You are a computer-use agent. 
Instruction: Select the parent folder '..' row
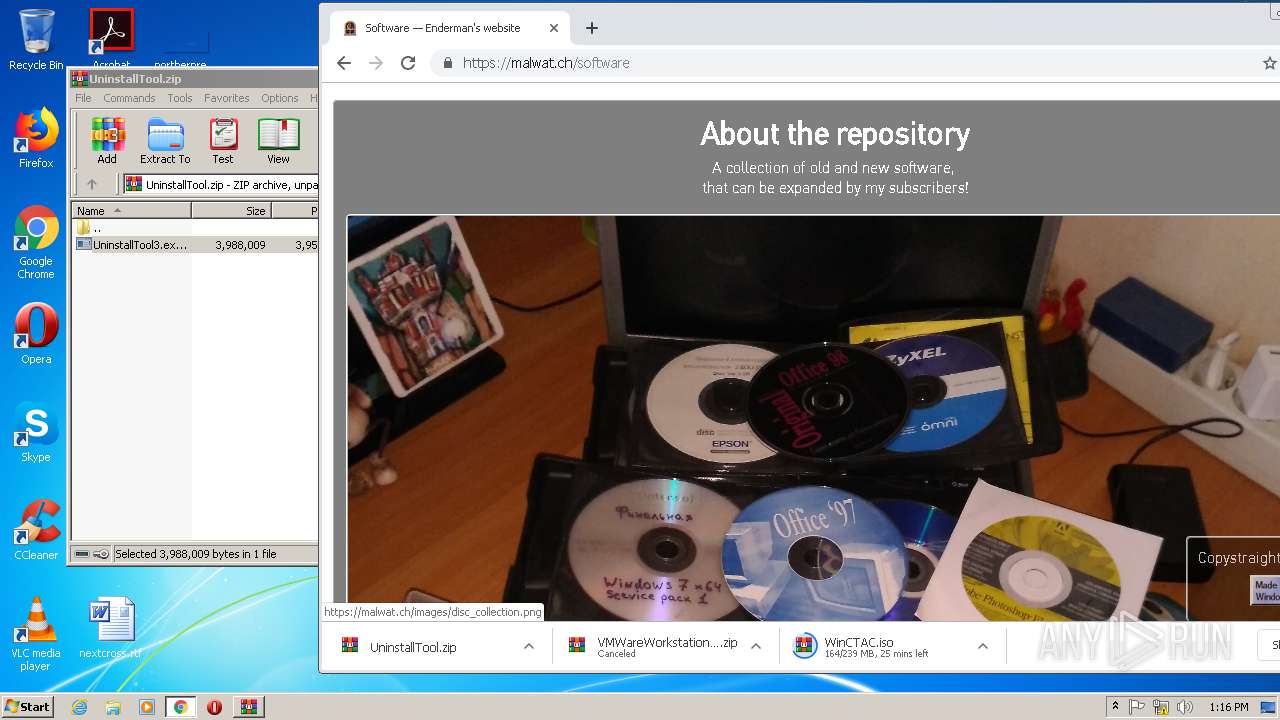pyautogui.click(x=195, y=228)
